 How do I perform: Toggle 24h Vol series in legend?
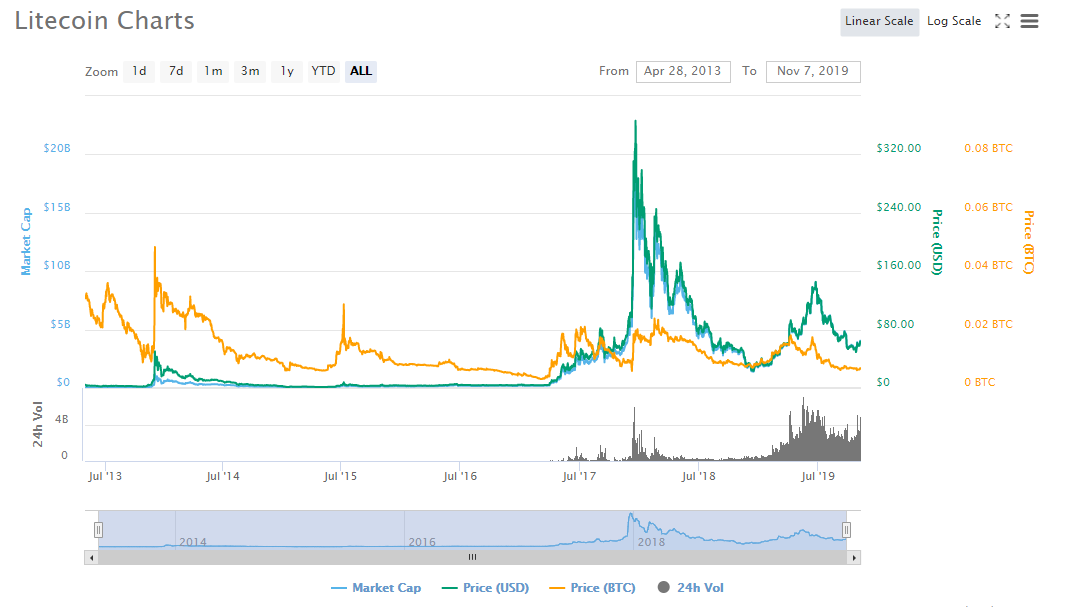[691, 588]
